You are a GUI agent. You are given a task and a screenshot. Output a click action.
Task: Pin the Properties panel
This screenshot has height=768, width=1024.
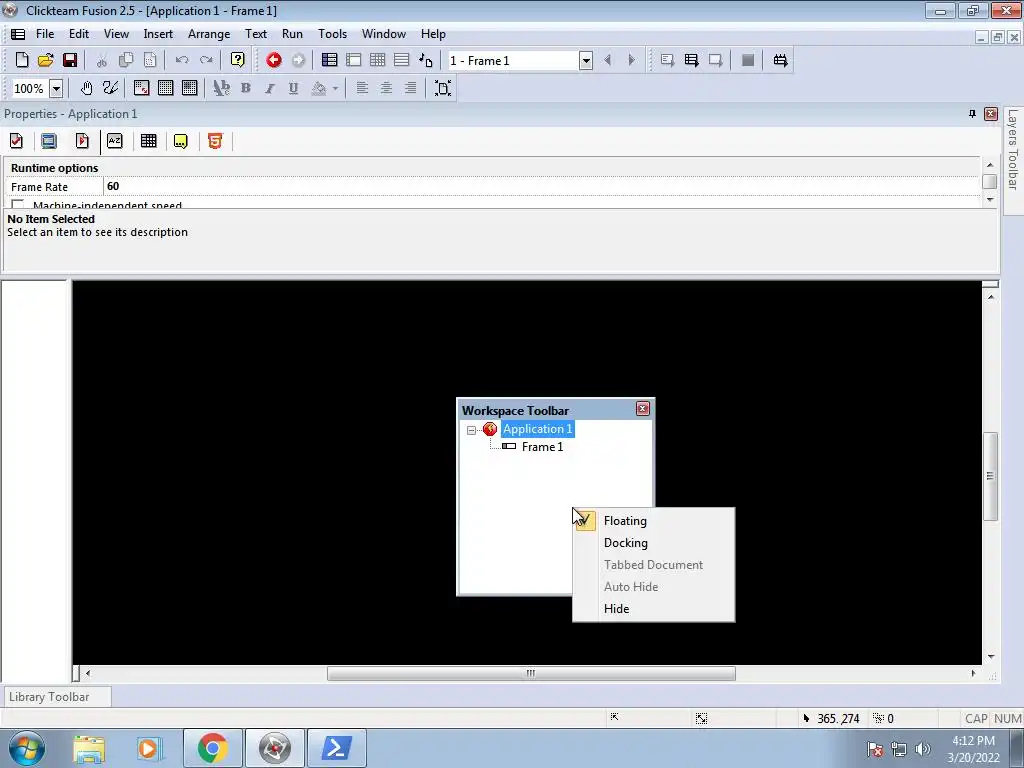[x=972, y=114]
